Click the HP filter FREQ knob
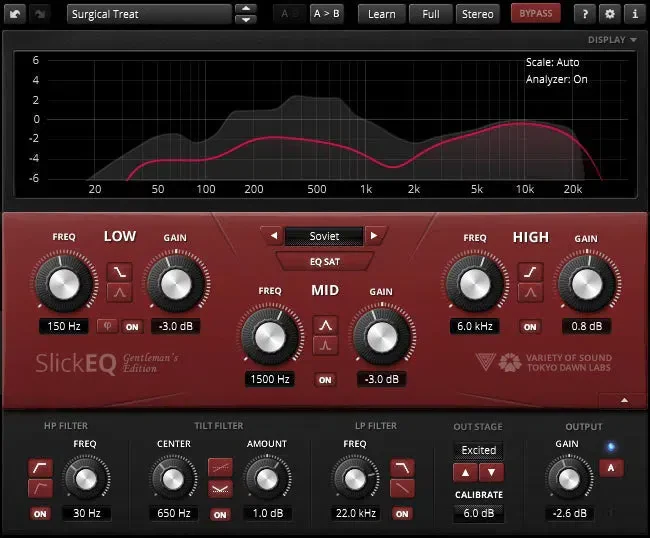Image resolution: width=650 pixels, height=538 pixels. [x=86, y=479]
